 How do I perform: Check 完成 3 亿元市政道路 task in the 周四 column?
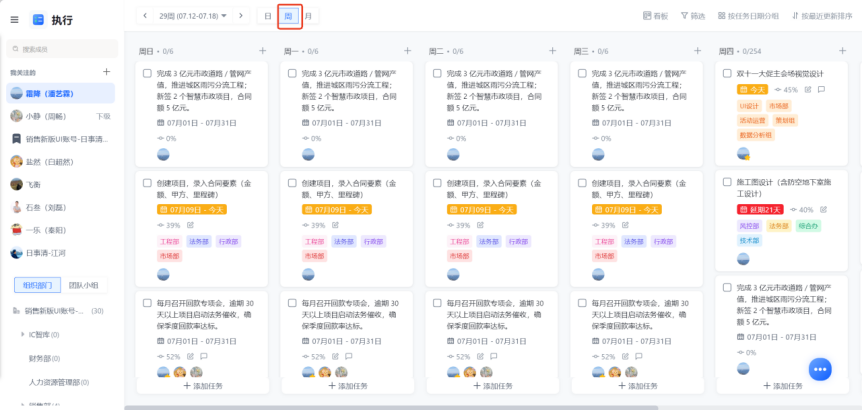coord(727,287)
